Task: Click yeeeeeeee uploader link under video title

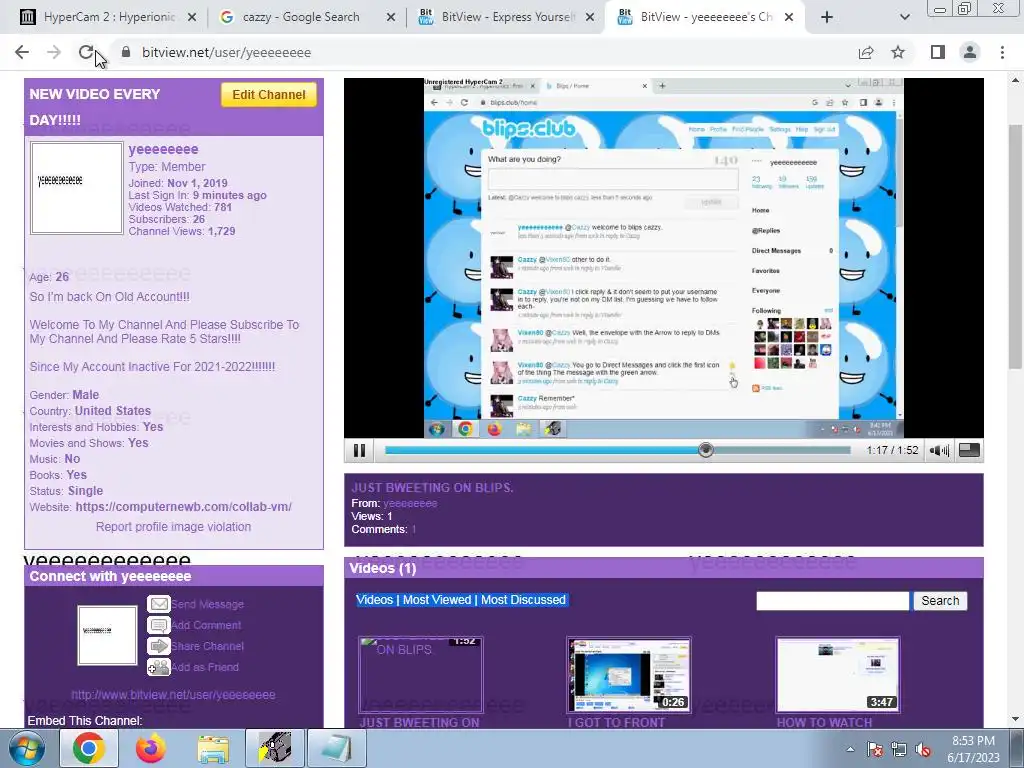Action: click(x=410, y=504)
